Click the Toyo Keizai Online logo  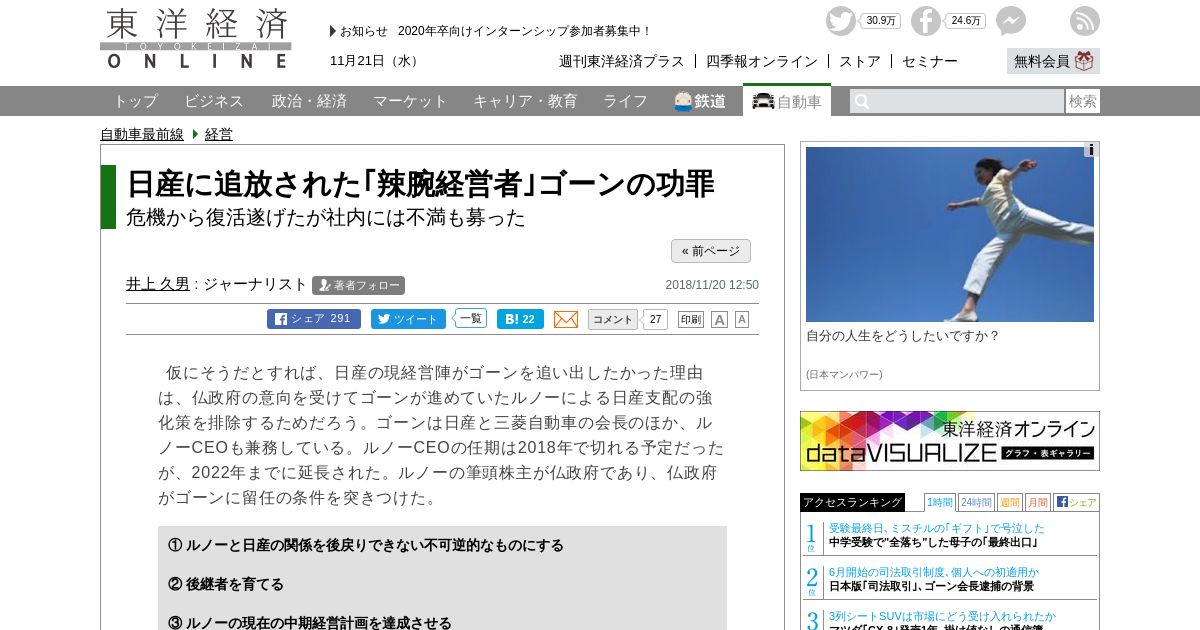point(196,39)
